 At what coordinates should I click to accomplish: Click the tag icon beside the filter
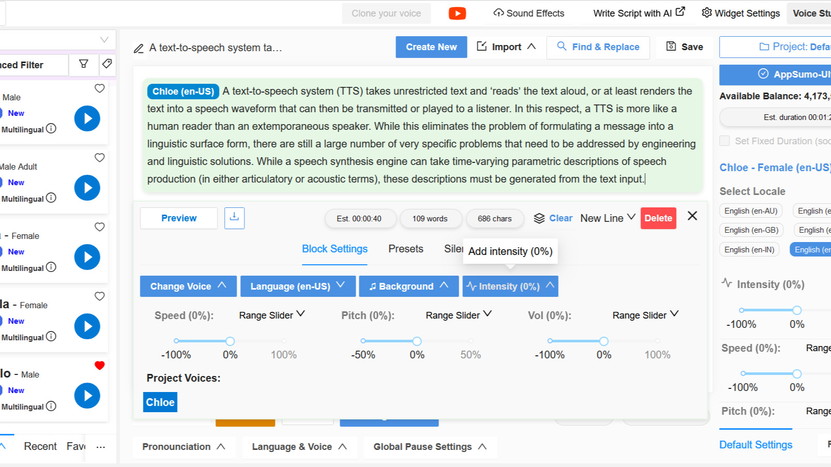[x=107, y=65]
